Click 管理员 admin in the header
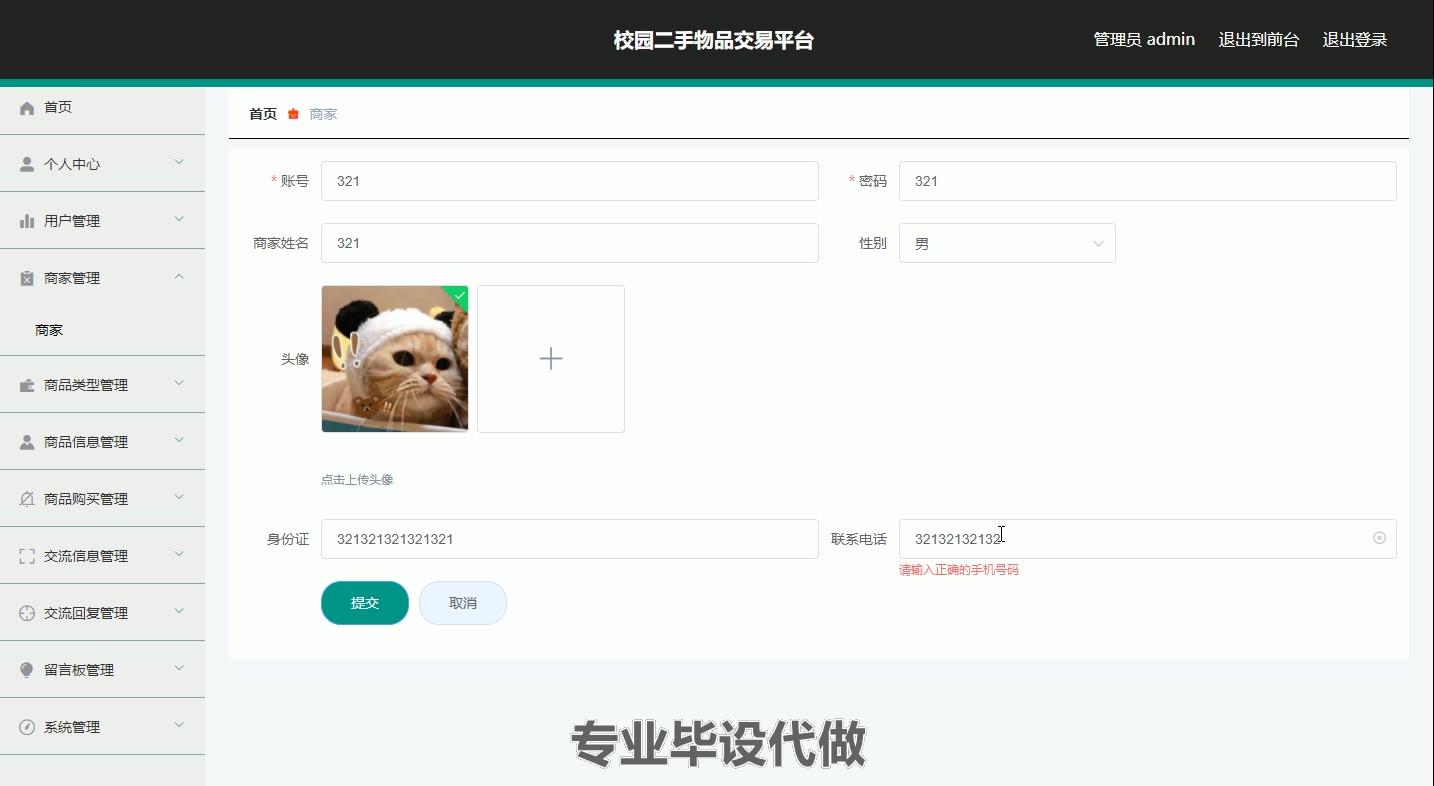This screenshot has width=1434, height=786. click(1144, 40)
